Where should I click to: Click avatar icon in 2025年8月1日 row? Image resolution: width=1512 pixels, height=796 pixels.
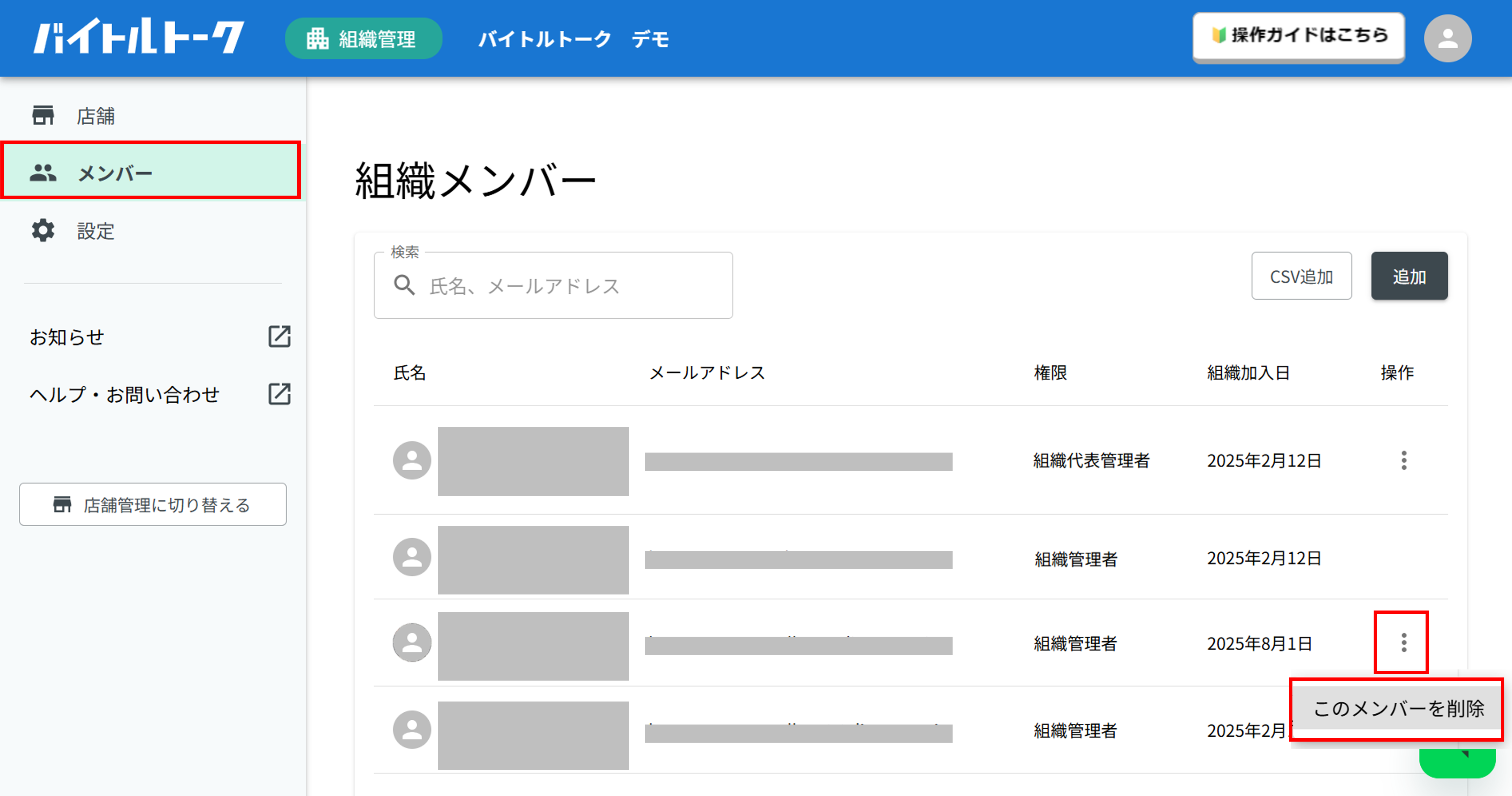[x=412, y=643]
